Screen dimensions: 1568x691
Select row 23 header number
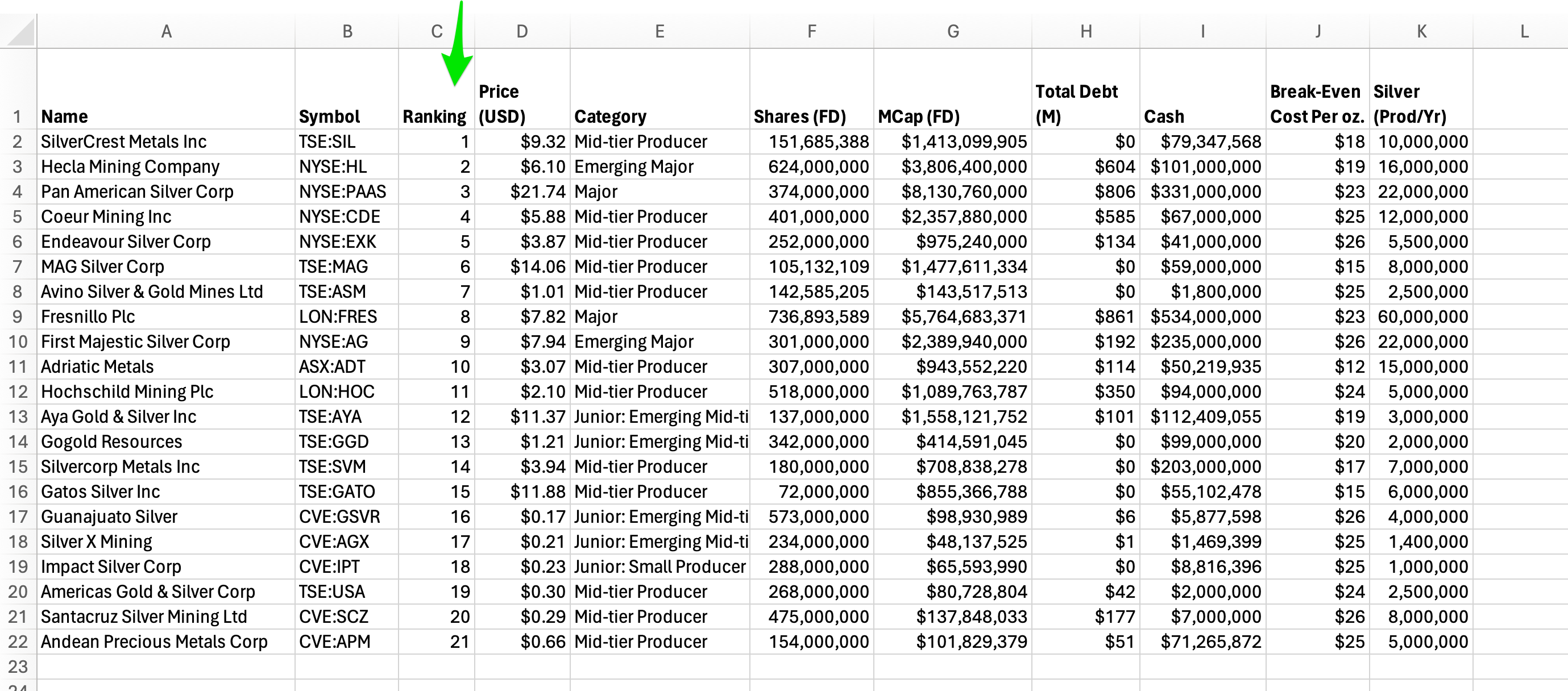[18, 667]
